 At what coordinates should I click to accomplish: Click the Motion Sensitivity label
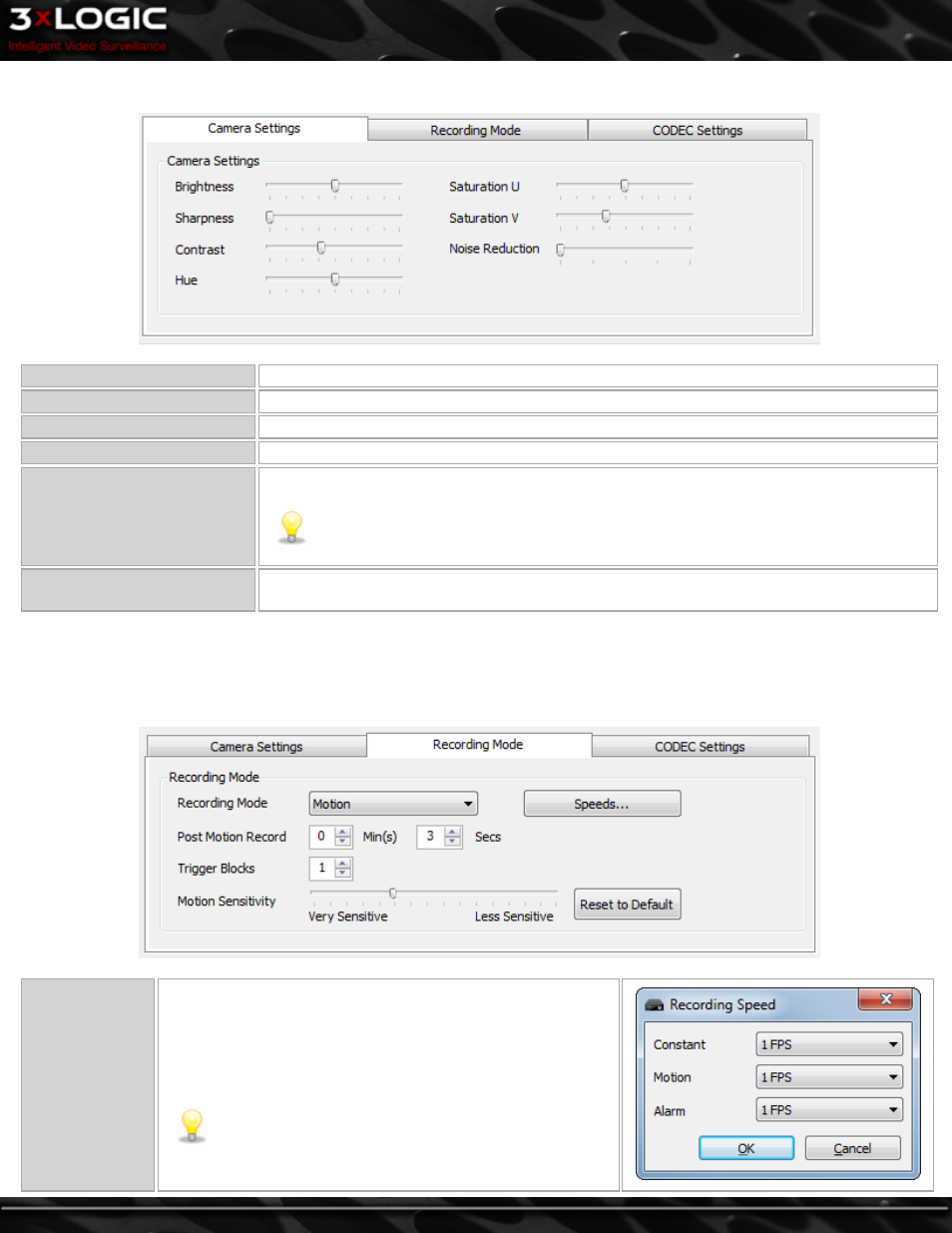point(227,902)
